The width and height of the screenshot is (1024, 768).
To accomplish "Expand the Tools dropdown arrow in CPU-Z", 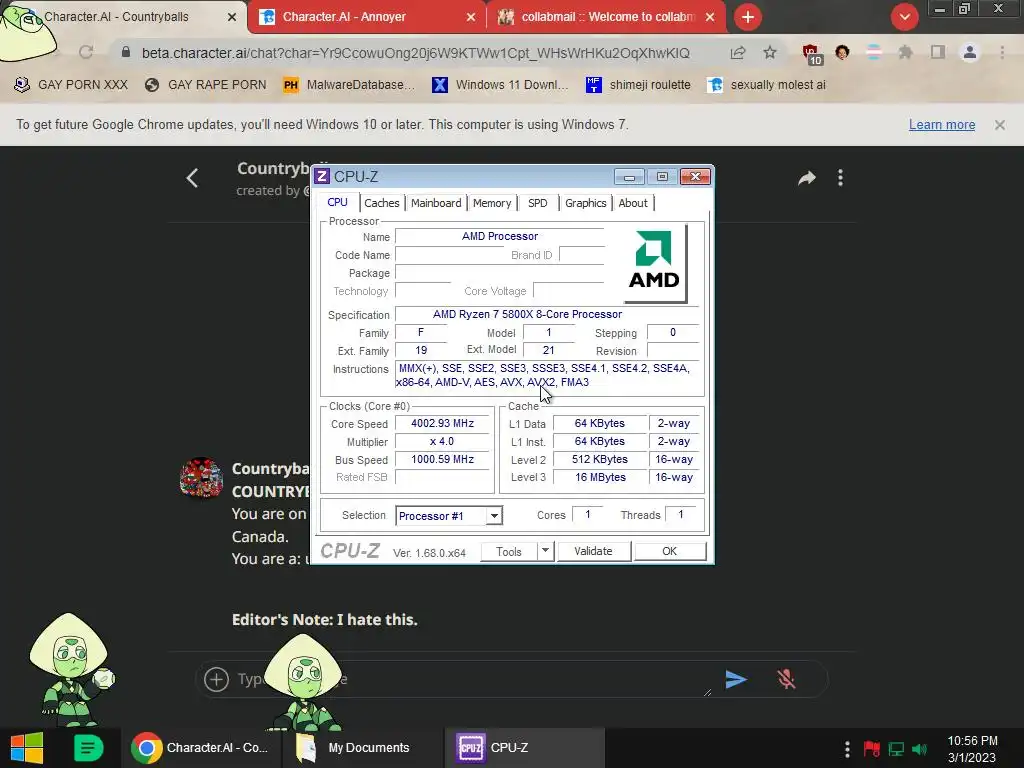I will coord(545,551).
